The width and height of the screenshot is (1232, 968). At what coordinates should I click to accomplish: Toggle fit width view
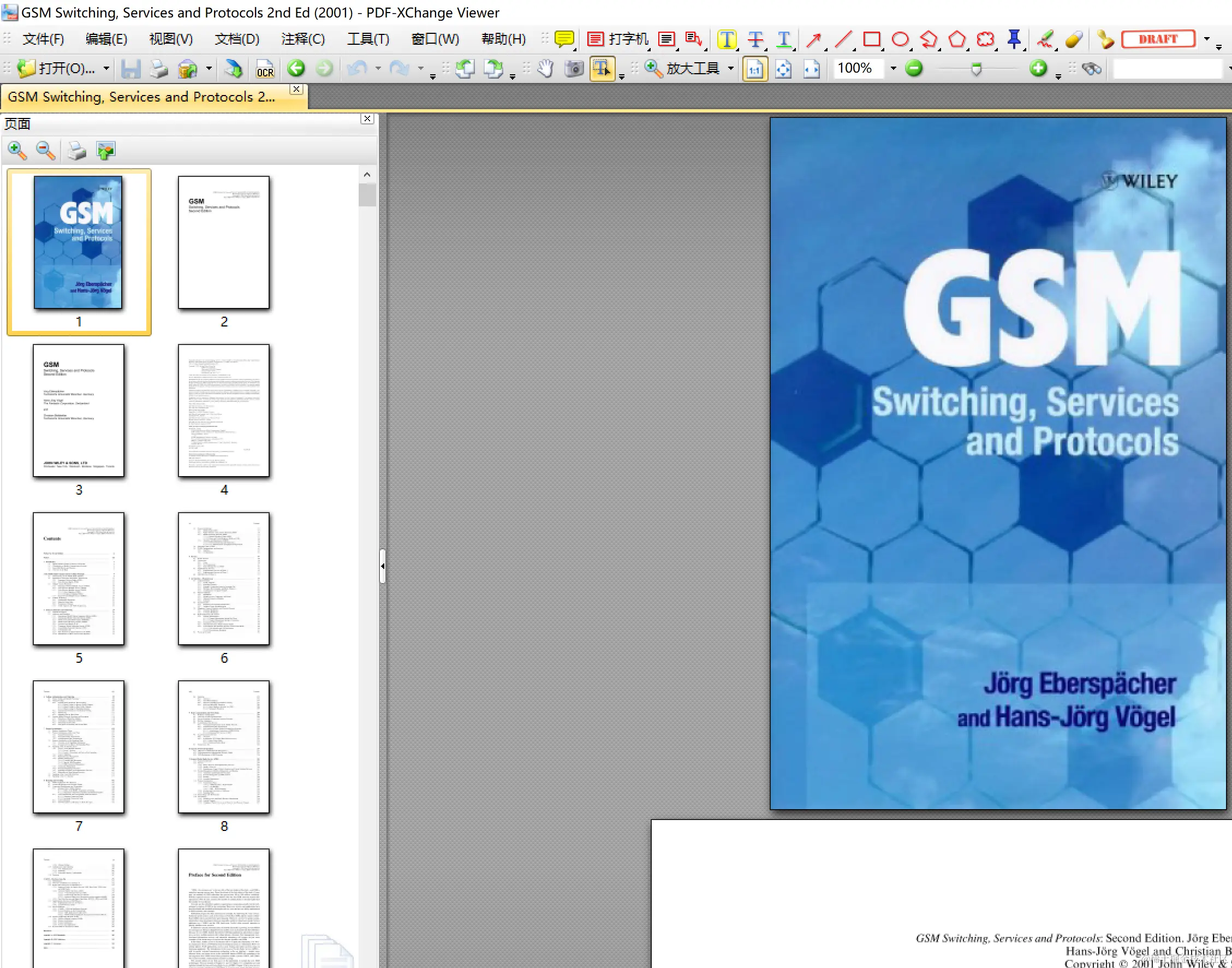812,69
